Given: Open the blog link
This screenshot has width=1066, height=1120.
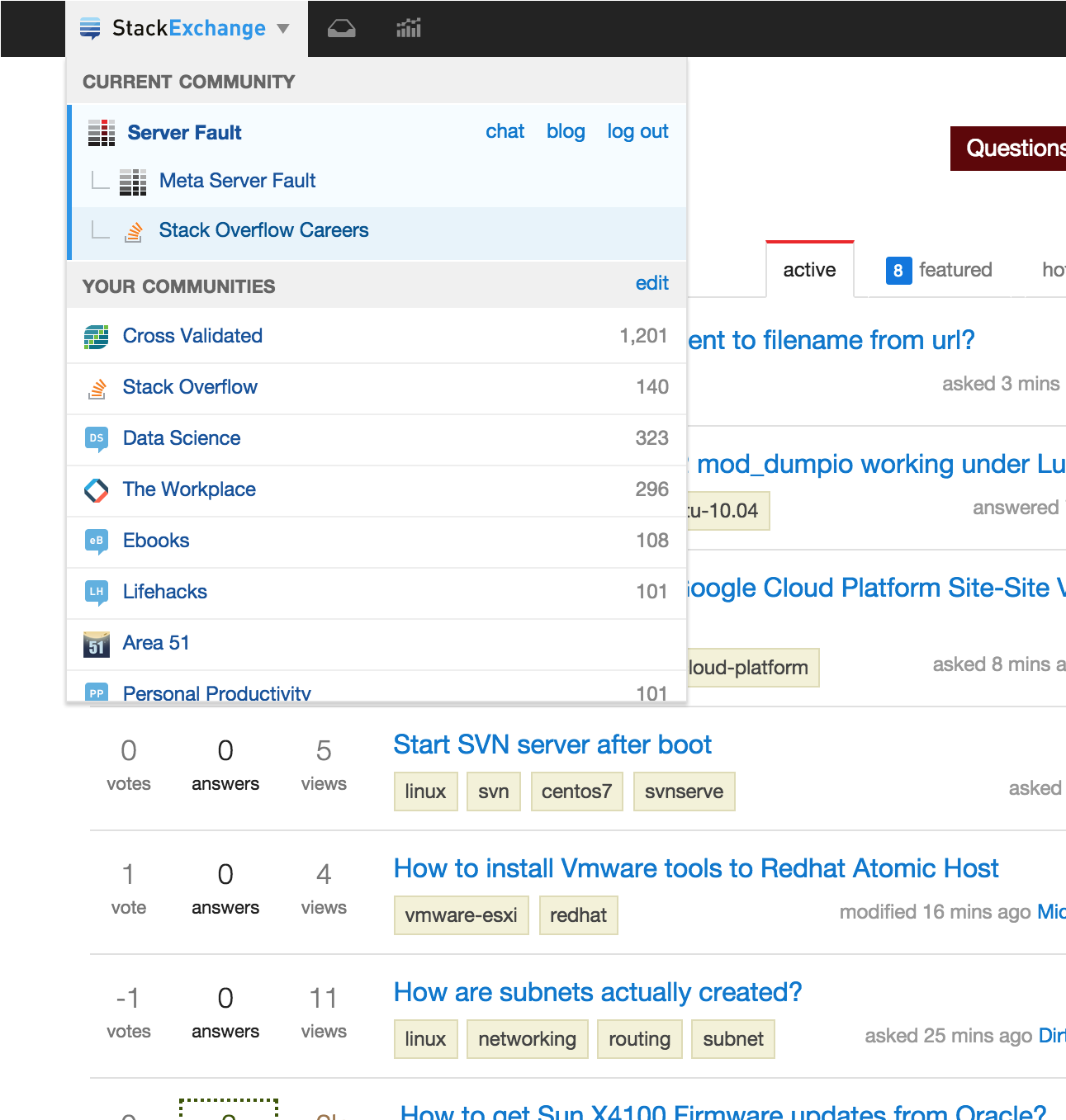Looking at the screenshot, I should point(566,131).
